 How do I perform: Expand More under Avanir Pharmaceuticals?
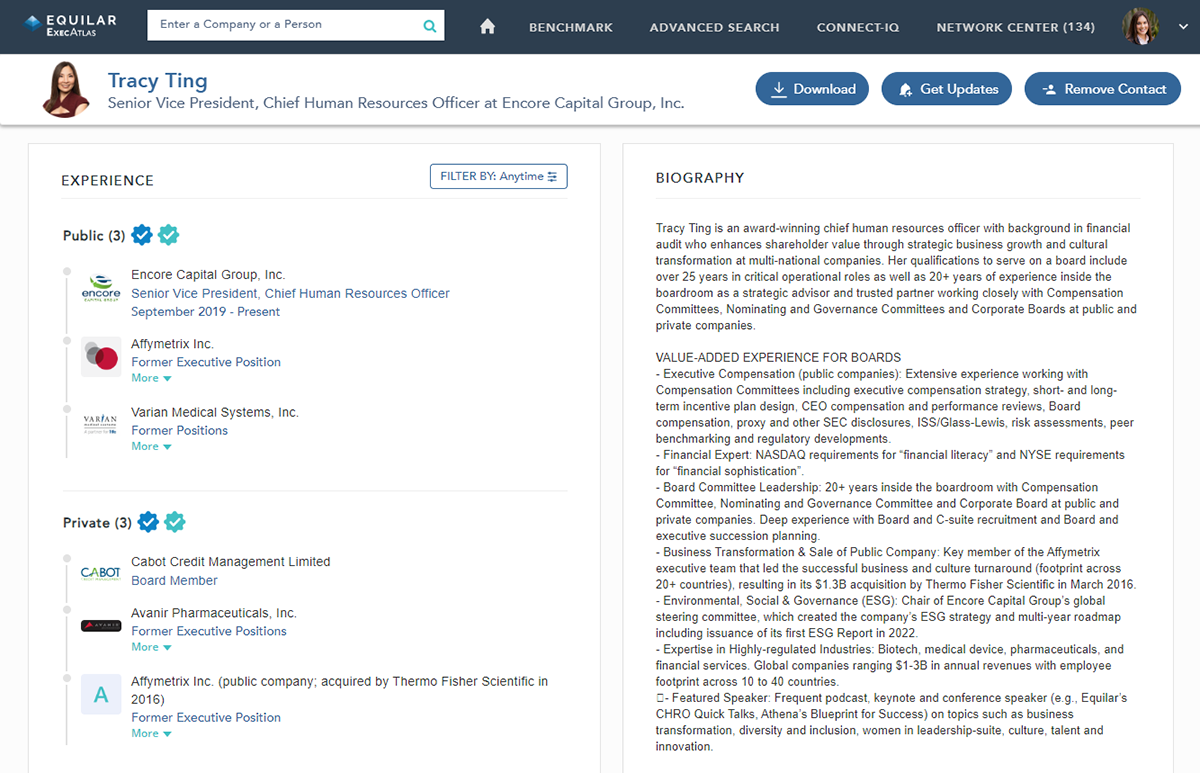(x=151, y=648)
